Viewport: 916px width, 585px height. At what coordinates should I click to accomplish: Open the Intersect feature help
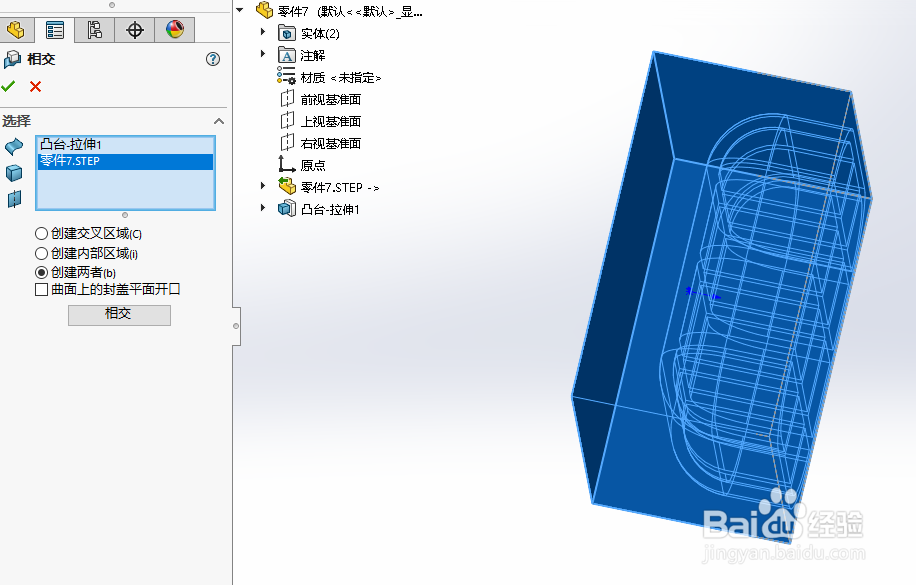point(212,59)
